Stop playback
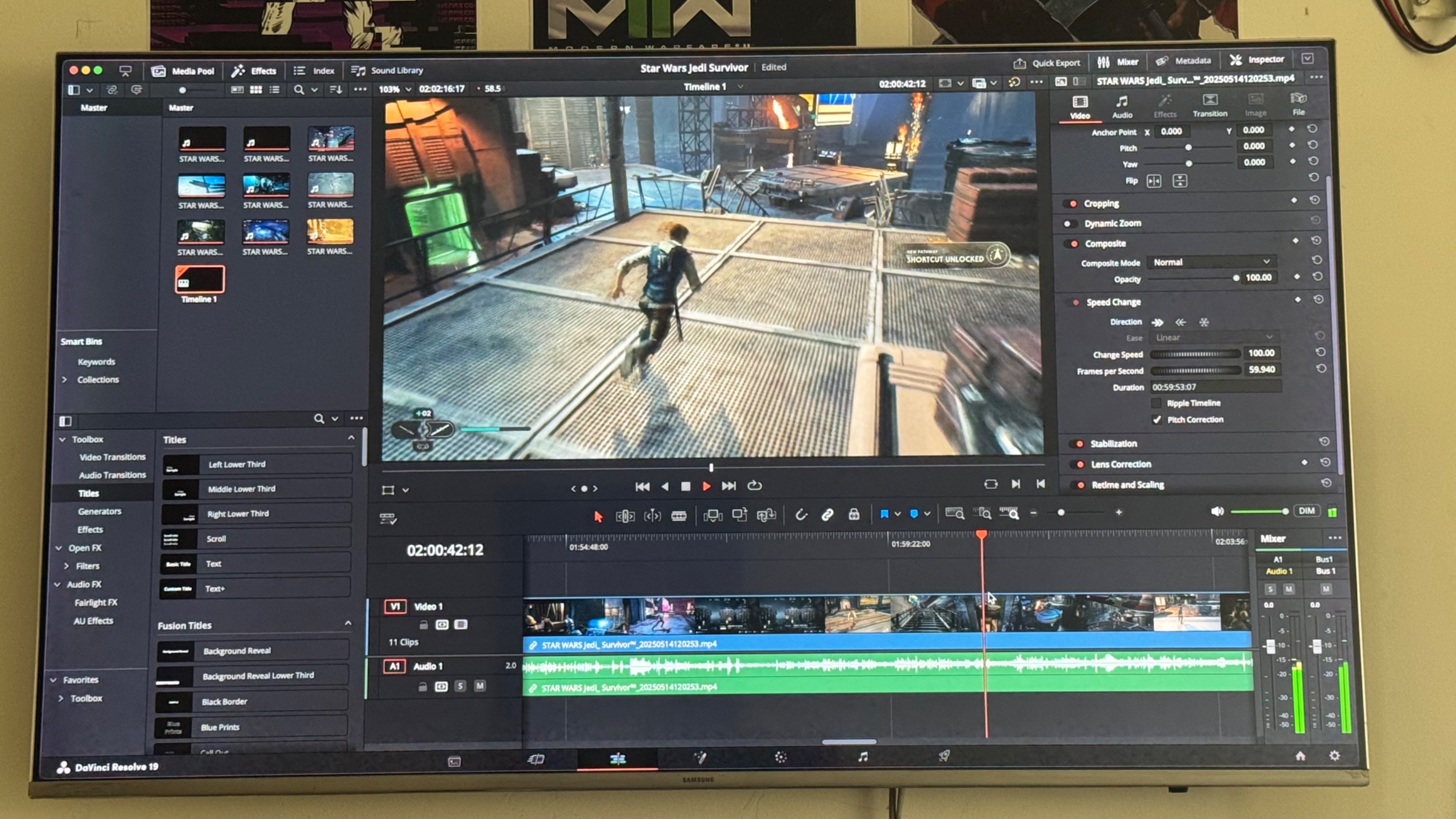 [685, 486]
